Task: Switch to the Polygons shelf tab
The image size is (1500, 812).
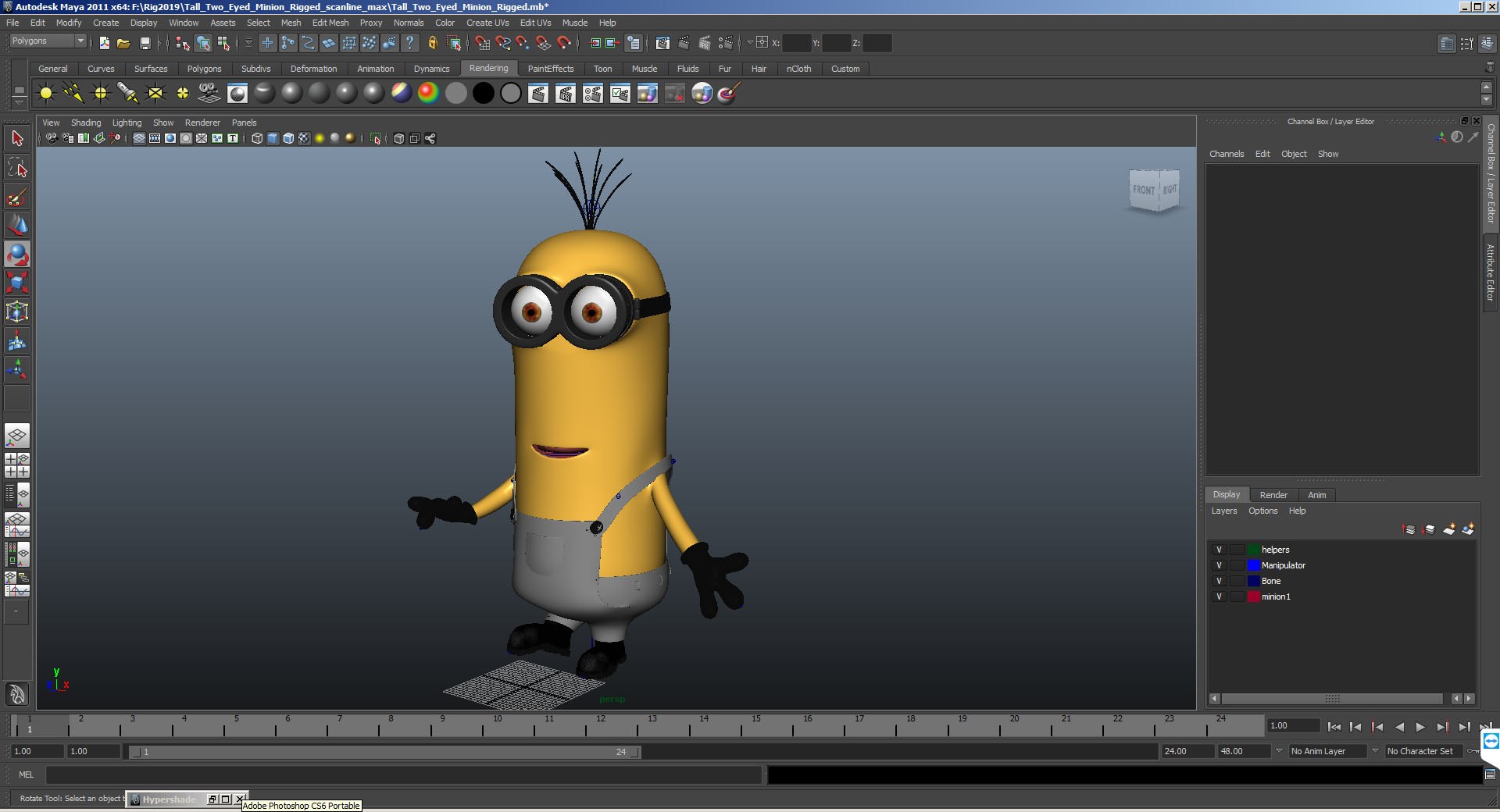Action: coord(204,69)
